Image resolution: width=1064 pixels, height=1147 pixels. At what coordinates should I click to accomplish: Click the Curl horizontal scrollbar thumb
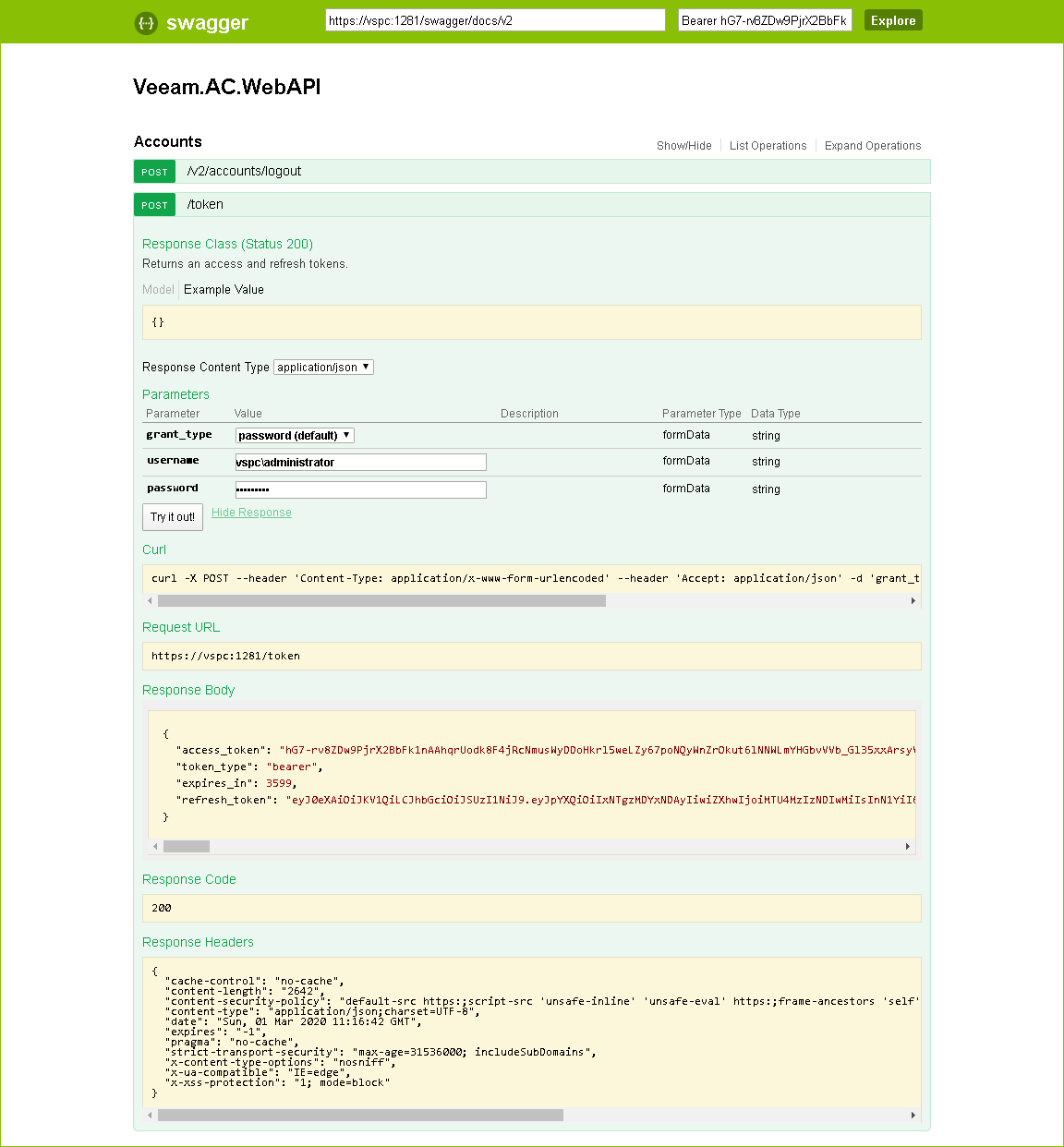(x=381, y=600)
